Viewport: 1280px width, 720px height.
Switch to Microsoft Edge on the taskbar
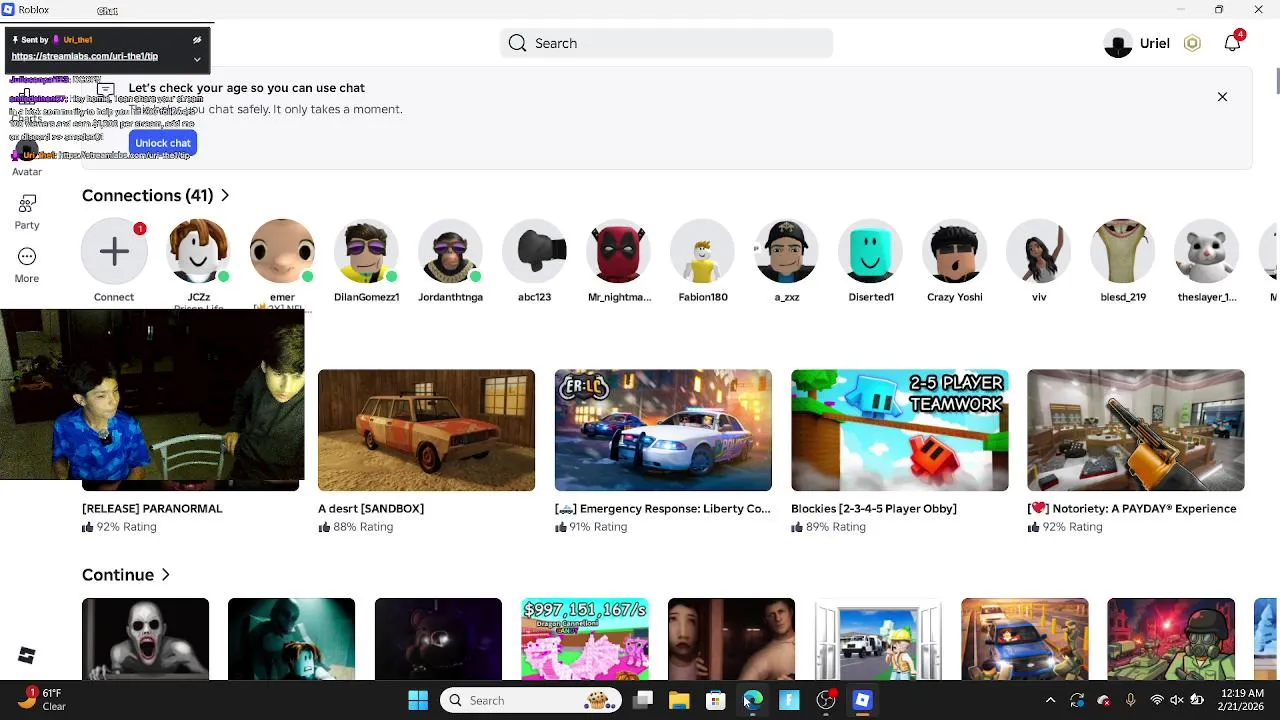(752, 700)
